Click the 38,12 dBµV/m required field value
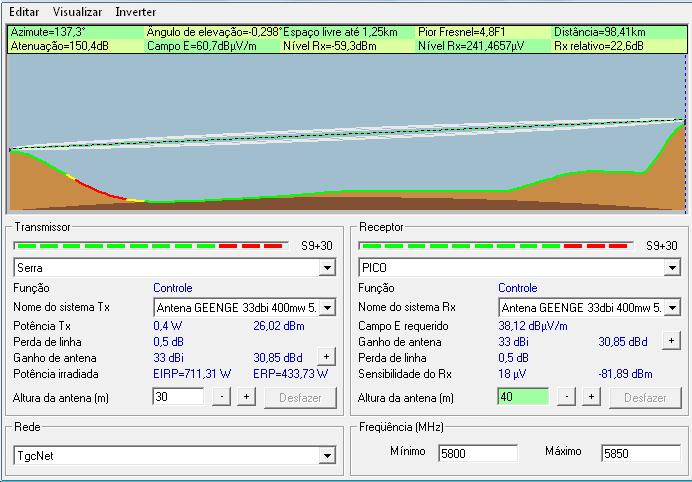692x482 pixels. (533, 326)
